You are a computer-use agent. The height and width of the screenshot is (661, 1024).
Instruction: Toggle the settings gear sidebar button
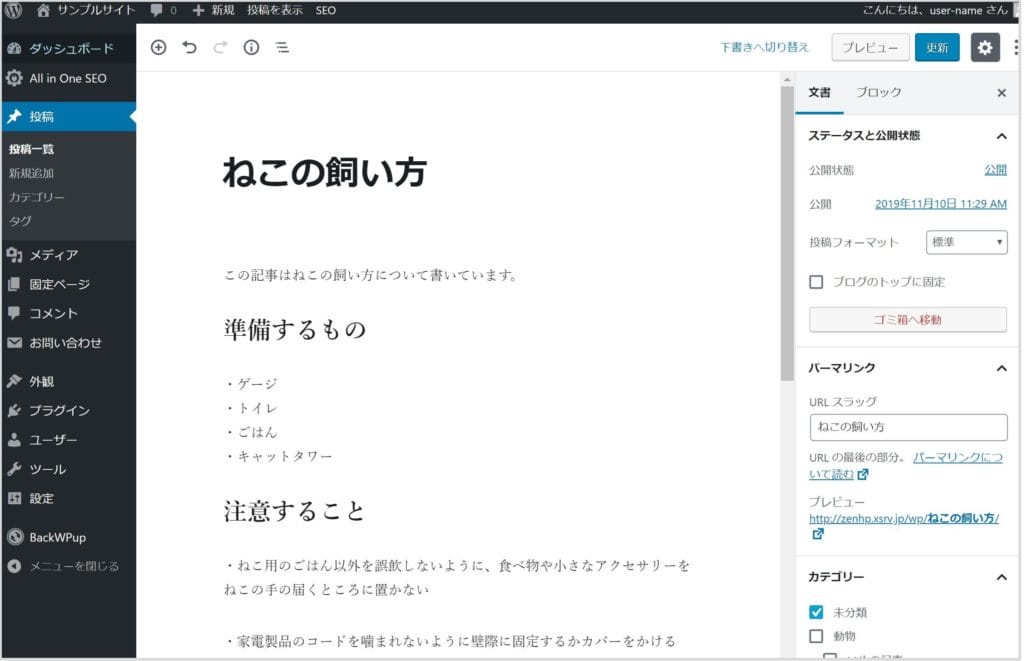pos(985,47)
